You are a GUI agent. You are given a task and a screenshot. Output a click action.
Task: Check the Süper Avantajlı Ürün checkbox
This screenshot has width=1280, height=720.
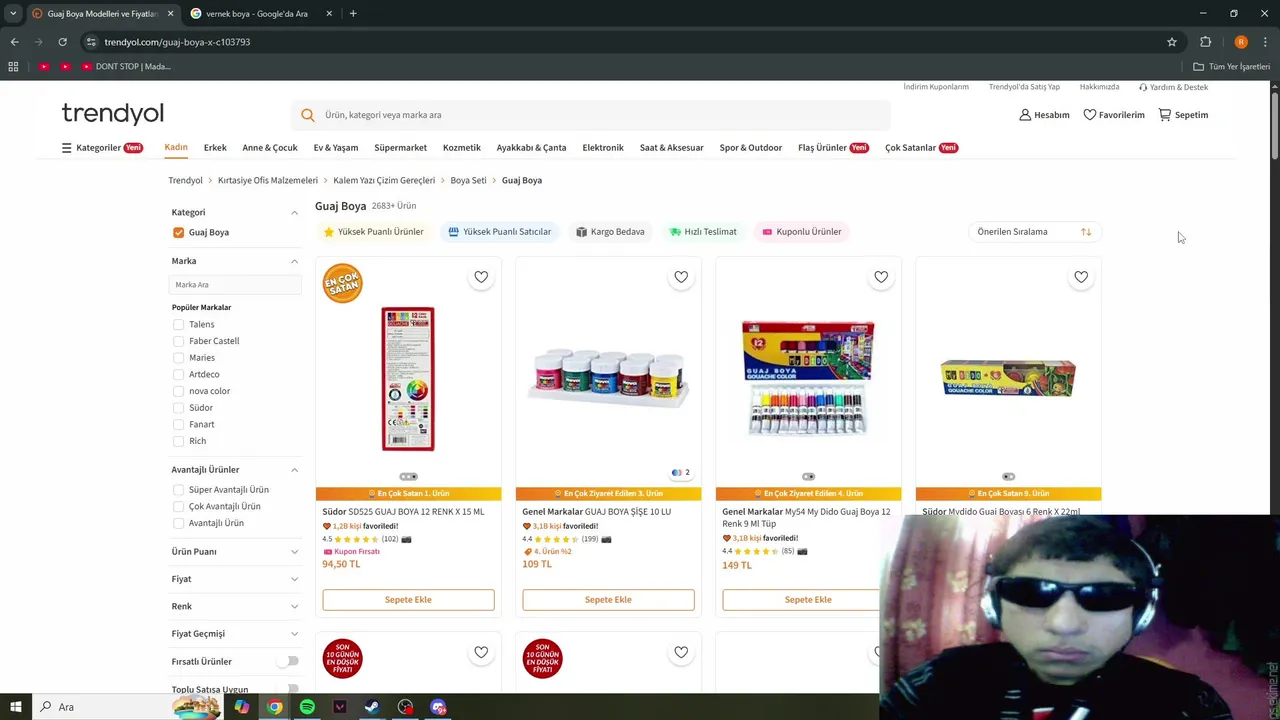click(x=178, y=490)
